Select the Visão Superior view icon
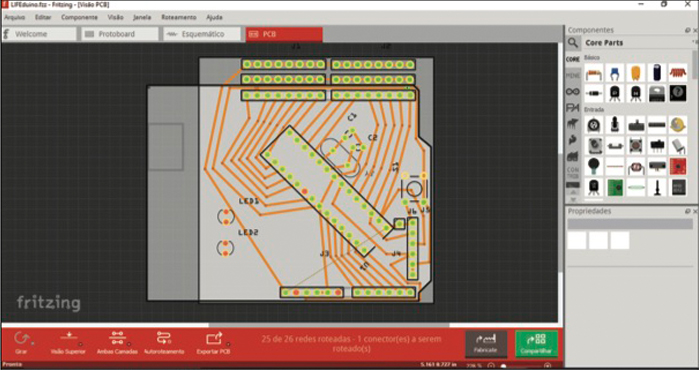The image size is (699, 370). (69, 337)
